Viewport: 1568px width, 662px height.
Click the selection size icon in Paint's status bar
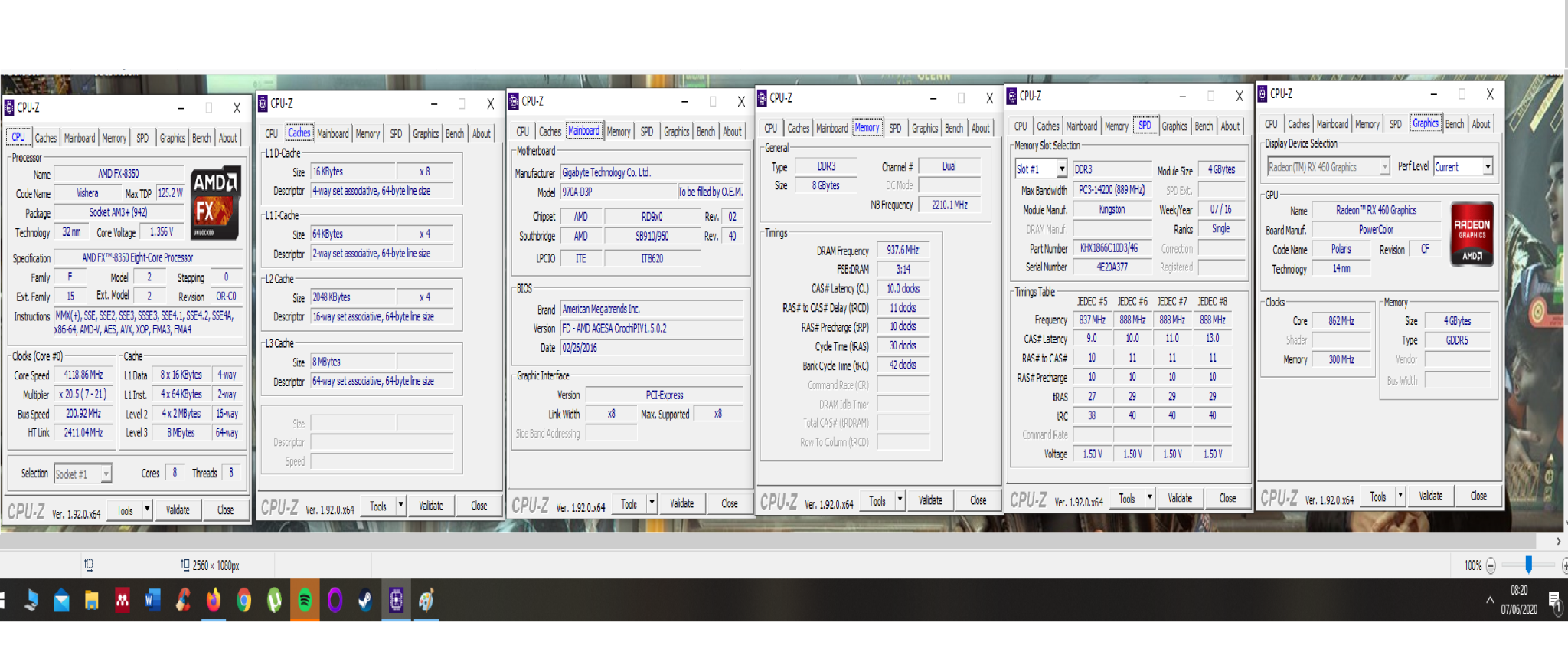pos(89,565)
